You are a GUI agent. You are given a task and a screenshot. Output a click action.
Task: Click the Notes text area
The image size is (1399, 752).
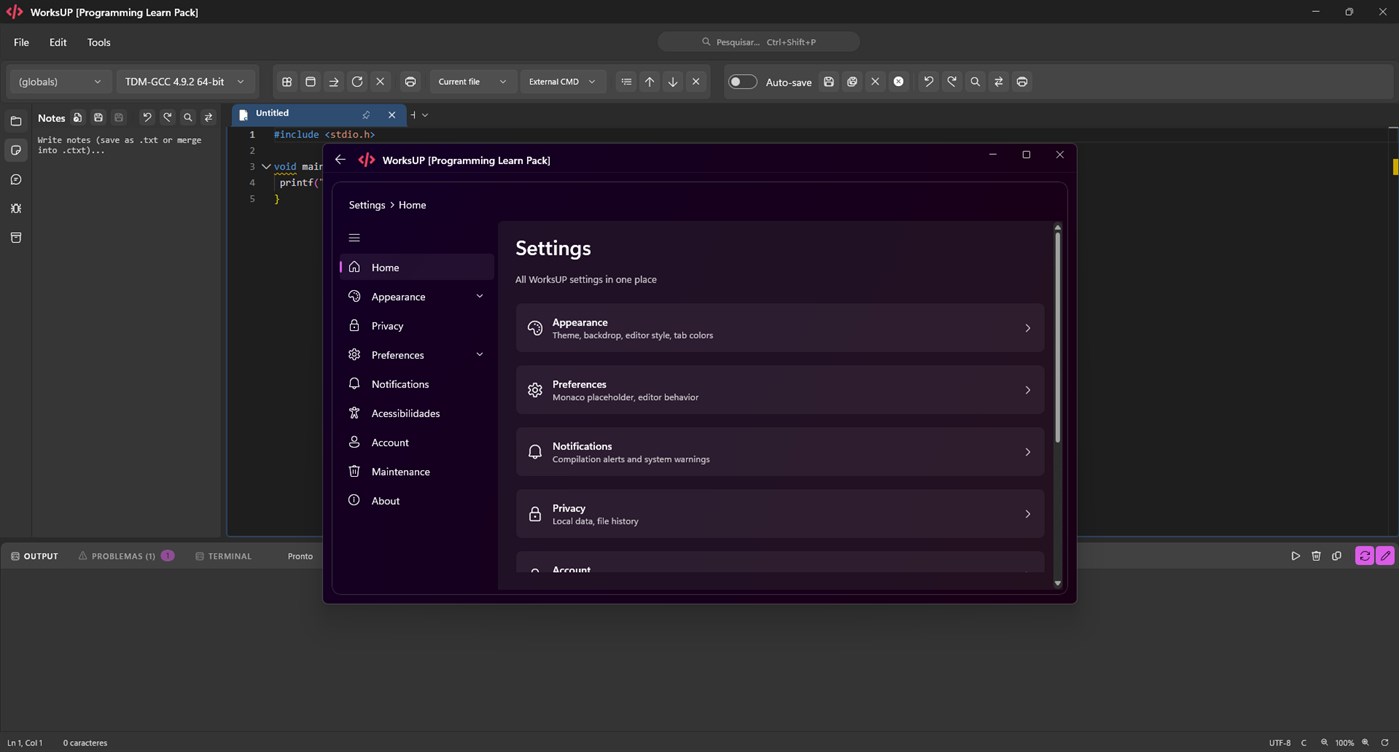(x=125, y=335)
